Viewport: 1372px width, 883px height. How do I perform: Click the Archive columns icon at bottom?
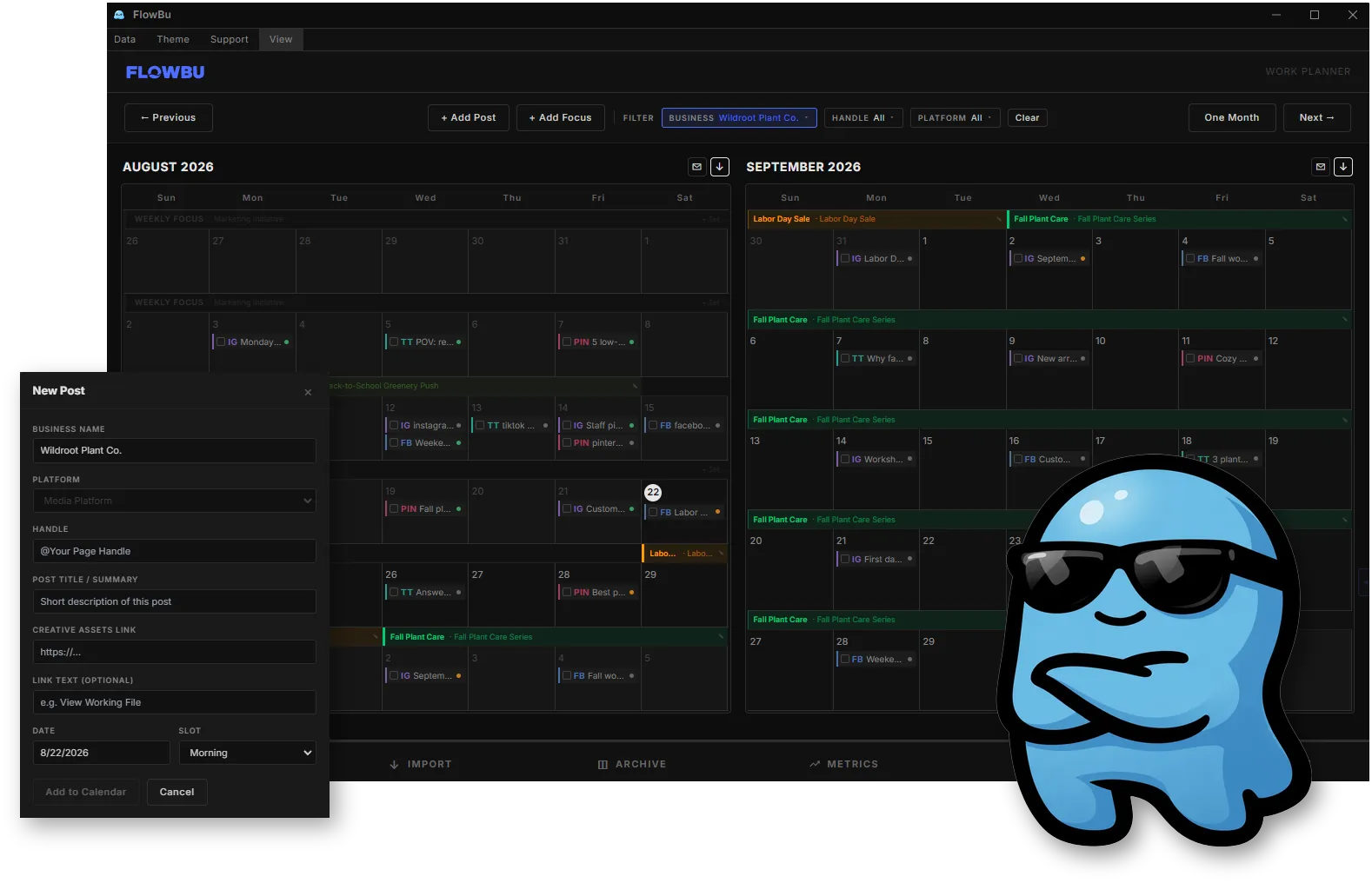tap(603, 765)
